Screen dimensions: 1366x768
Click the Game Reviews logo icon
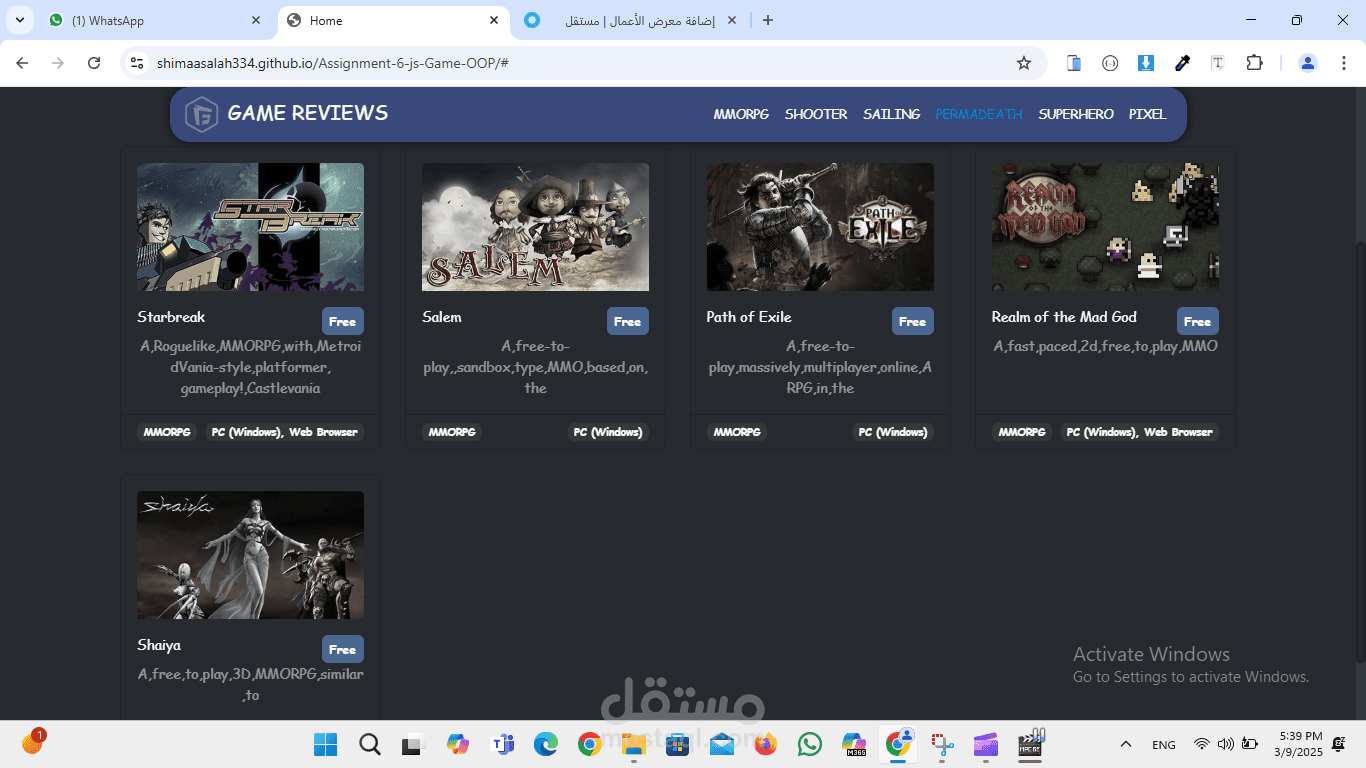[x=202, y=114]
